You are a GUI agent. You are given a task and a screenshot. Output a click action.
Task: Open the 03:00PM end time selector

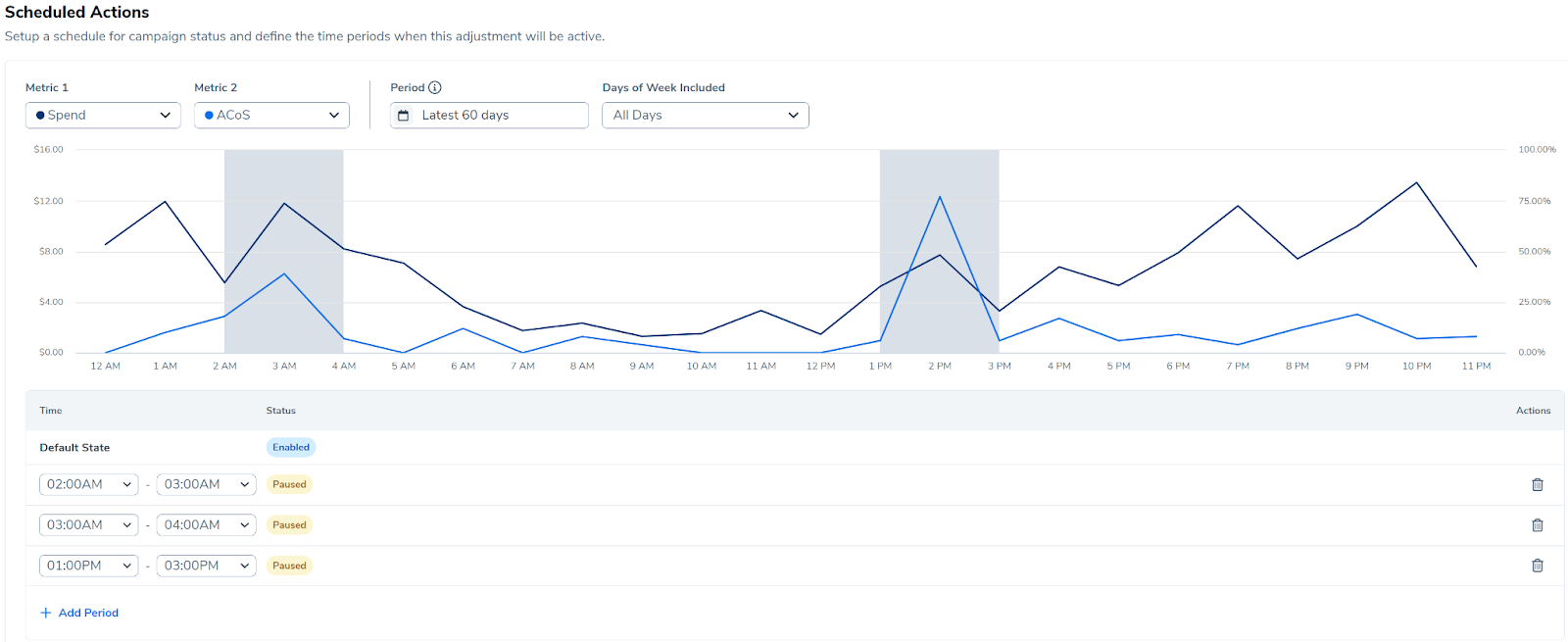(206, 566)
